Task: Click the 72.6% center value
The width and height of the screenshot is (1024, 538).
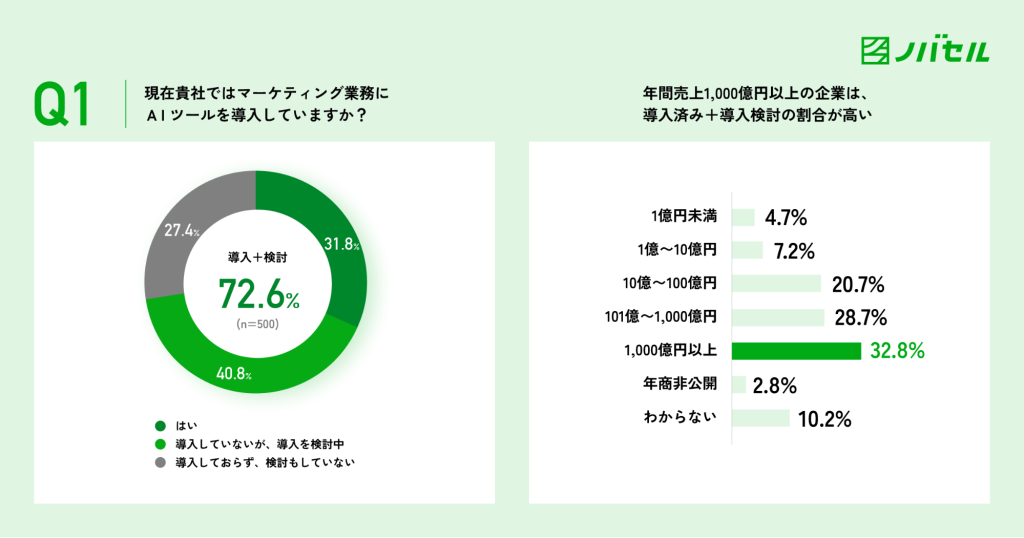Action: pyautogui.click(x=259, y=293)
